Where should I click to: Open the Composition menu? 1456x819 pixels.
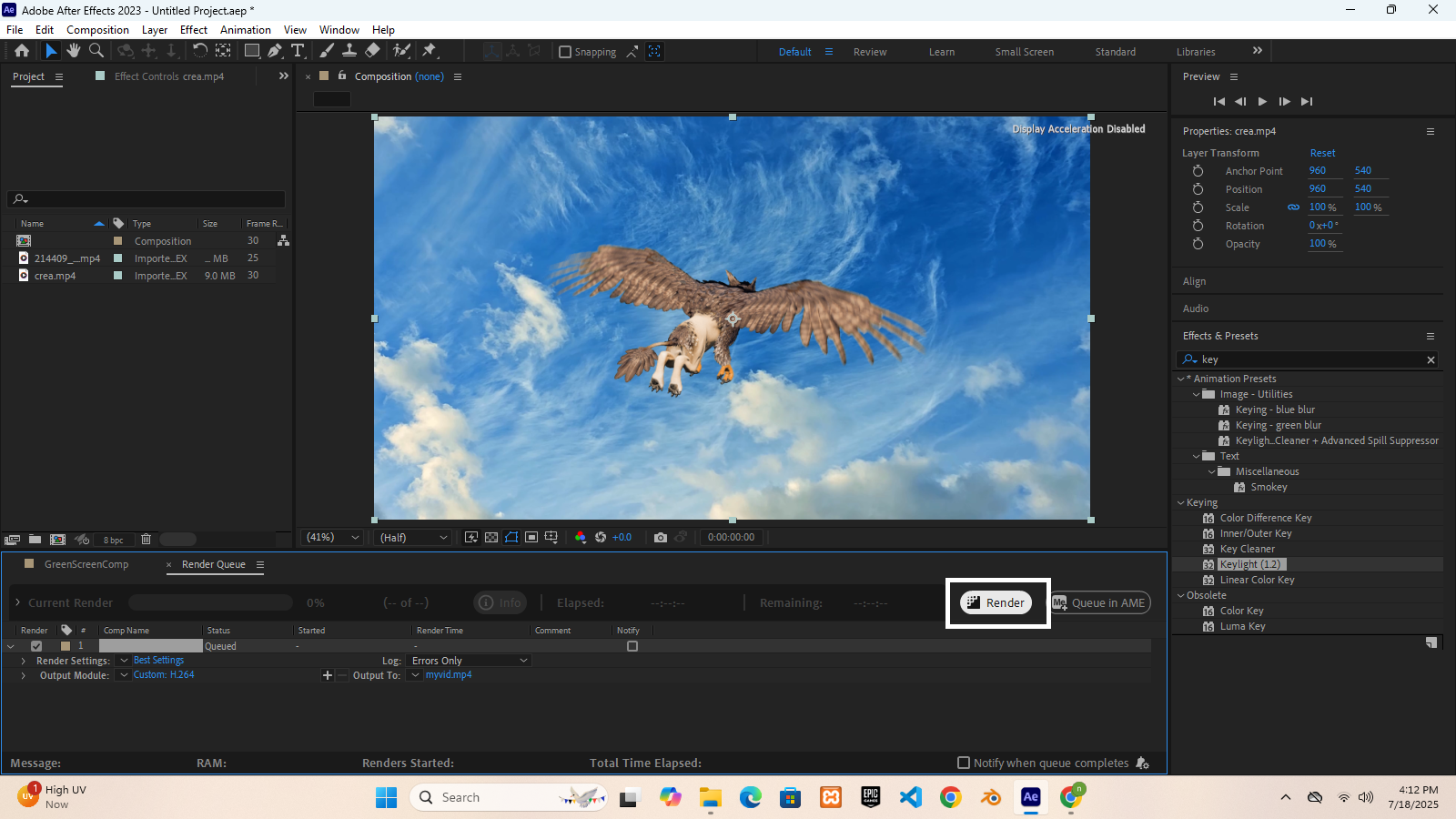[x=97, y=30]
